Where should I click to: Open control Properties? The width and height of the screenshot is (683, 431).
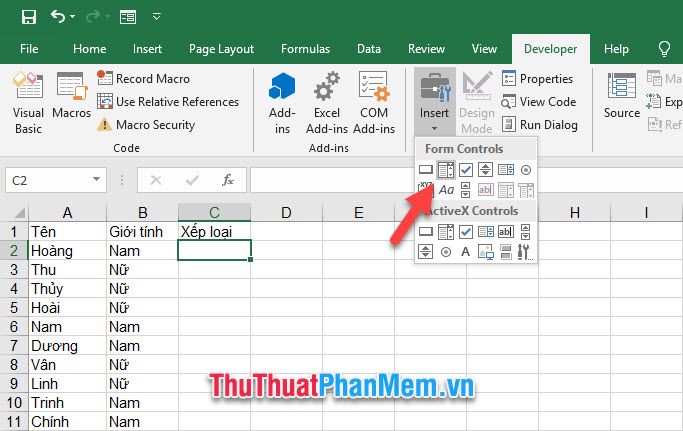tap(537, 78)
